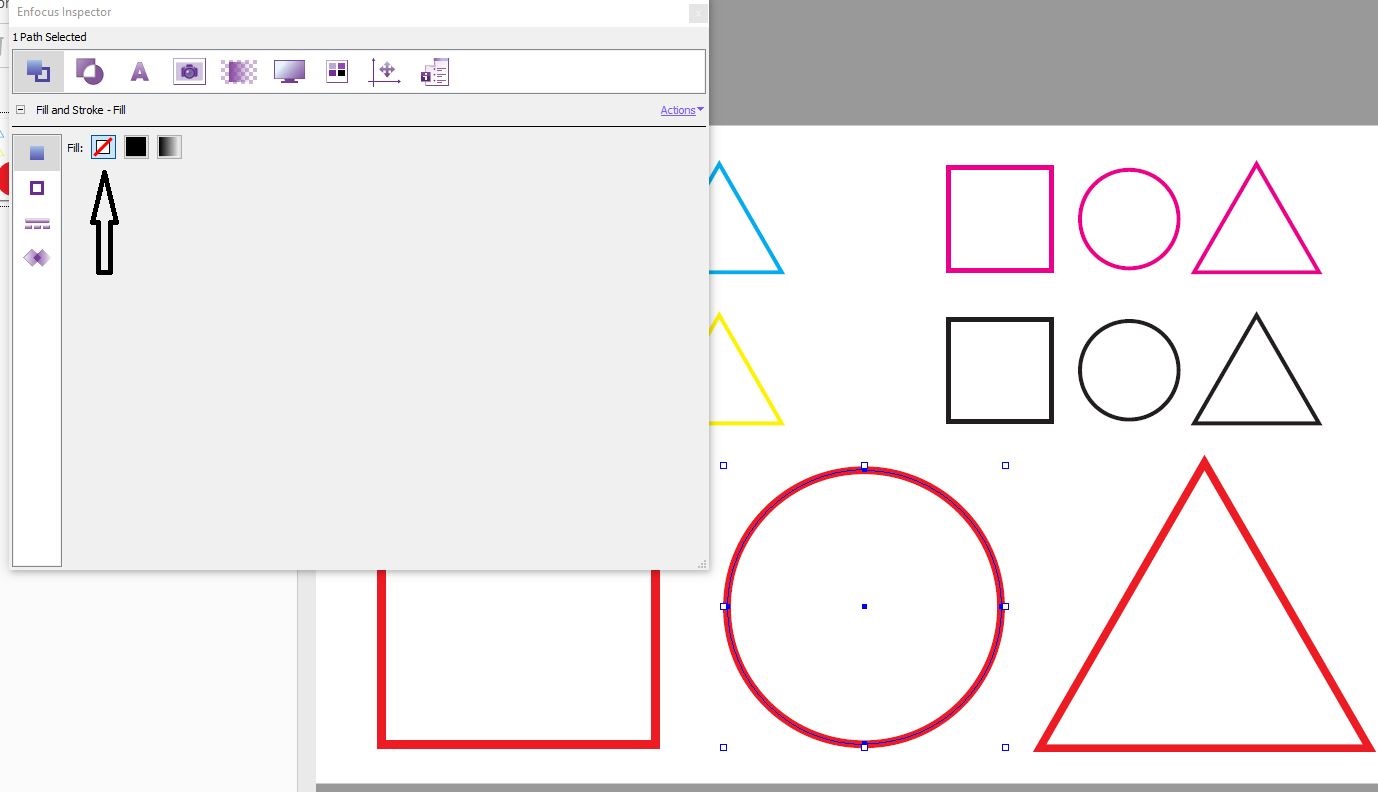Set fill to none
The width and height of the screenshot is (1378, 792).
(x=103, y=147)
